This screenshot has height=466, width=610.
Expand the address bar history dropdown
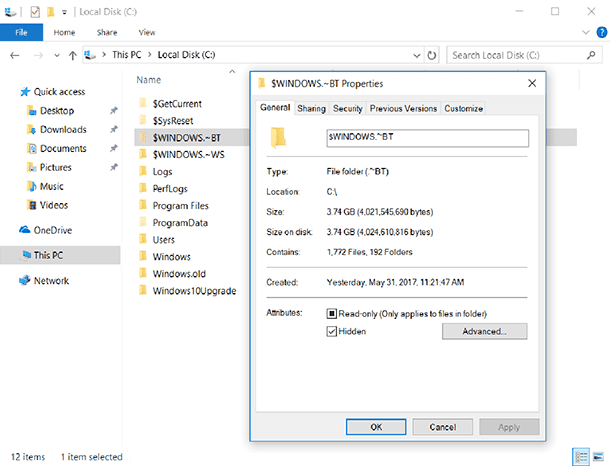pyautogui.click(x=417, y=55)
